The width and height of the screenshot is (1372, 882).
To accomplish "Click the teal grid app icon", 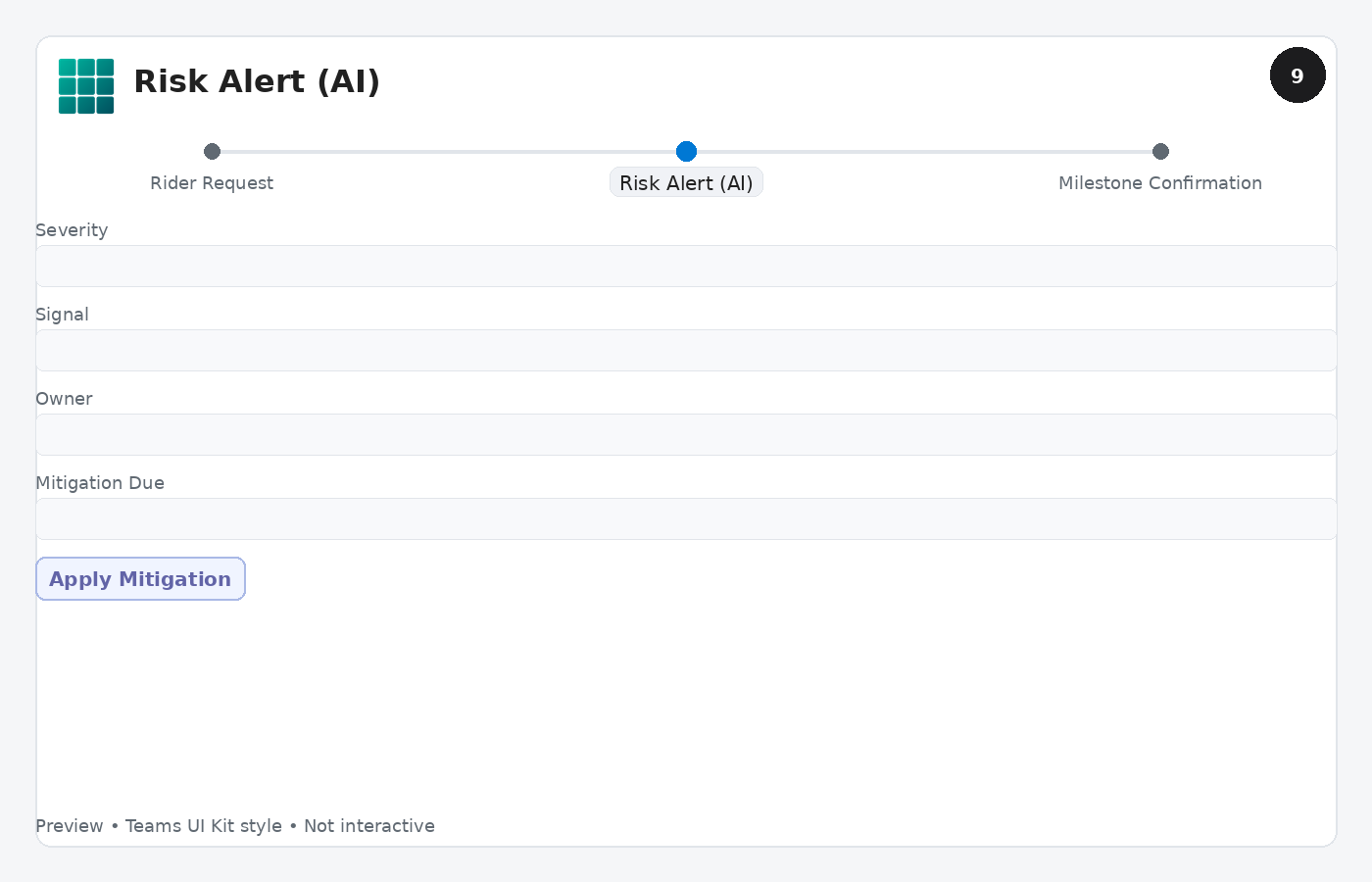I will pyautogui.click(x=86, y=86).
